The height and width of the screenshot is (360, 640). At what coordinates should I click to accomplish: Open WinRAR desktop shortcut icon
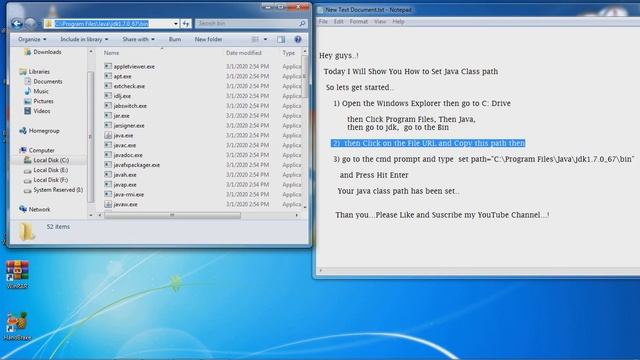17,271
